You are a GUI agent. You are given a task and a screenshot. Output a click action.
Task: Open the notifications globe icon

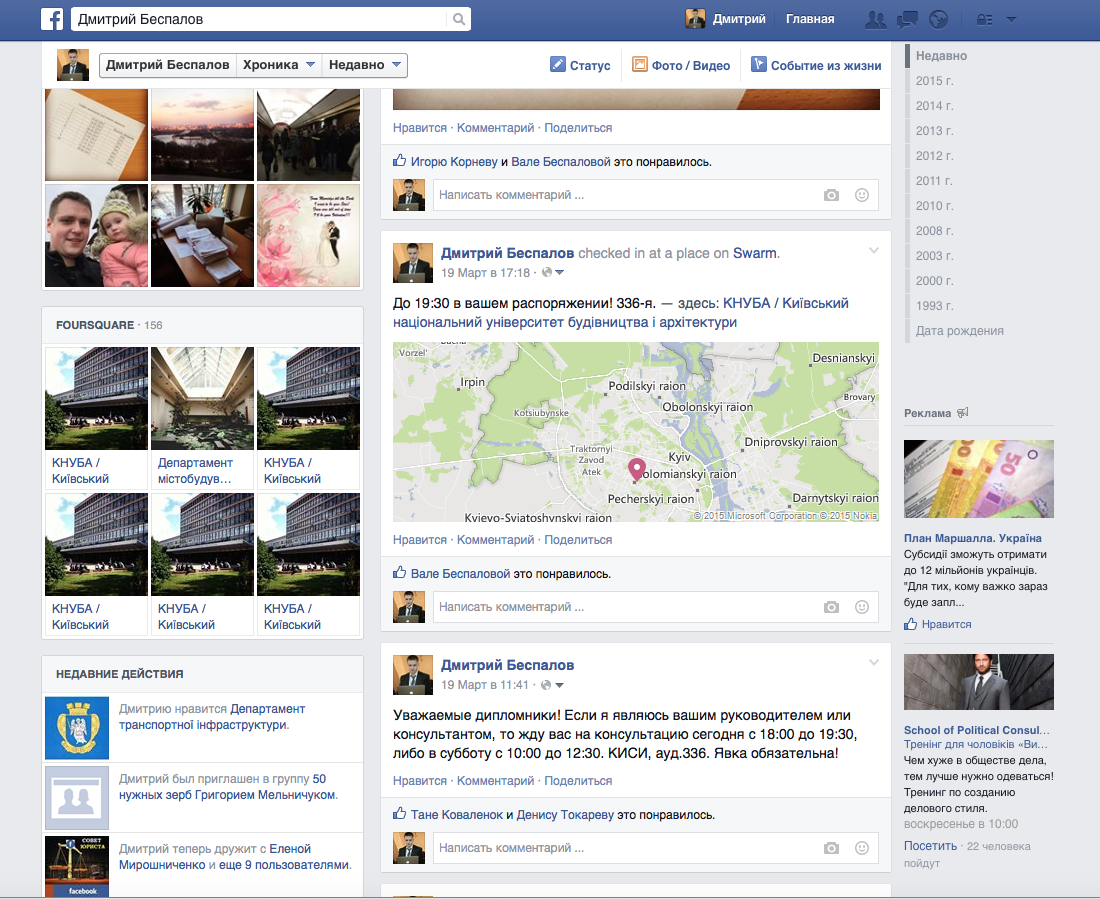point(937,19)
